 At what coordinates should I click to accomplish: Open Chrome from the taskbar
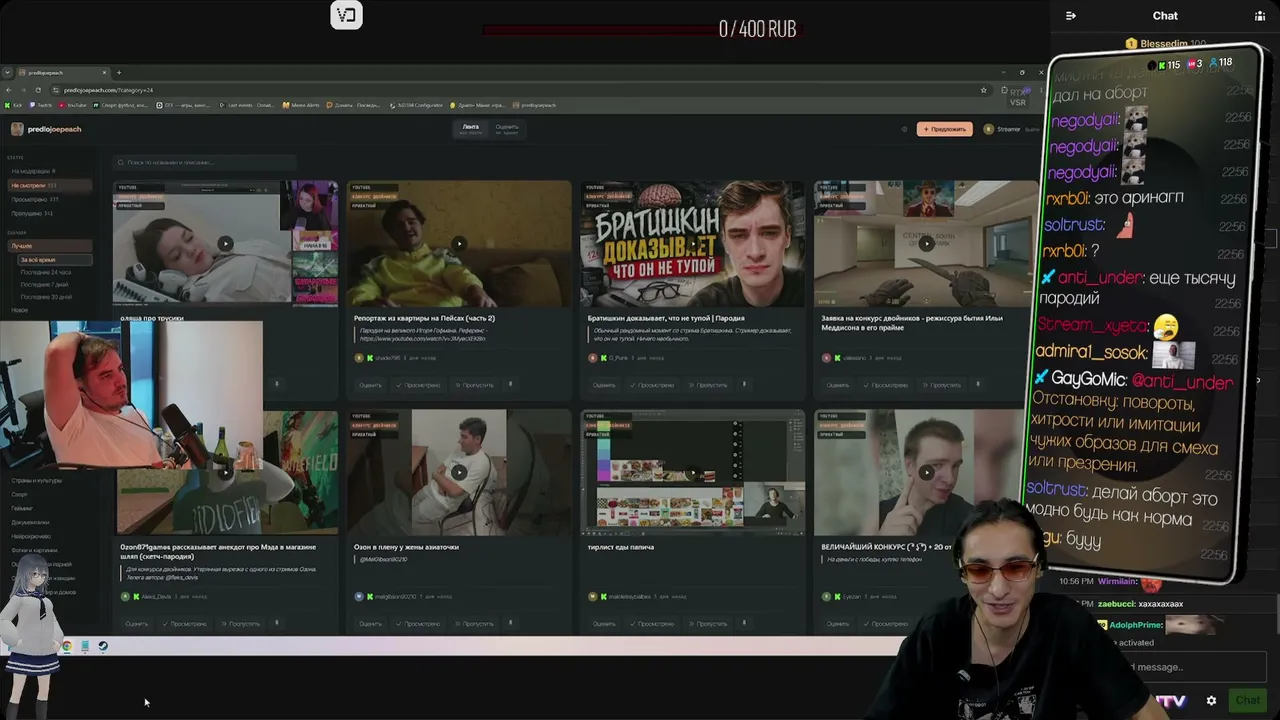tap(67, 646)
